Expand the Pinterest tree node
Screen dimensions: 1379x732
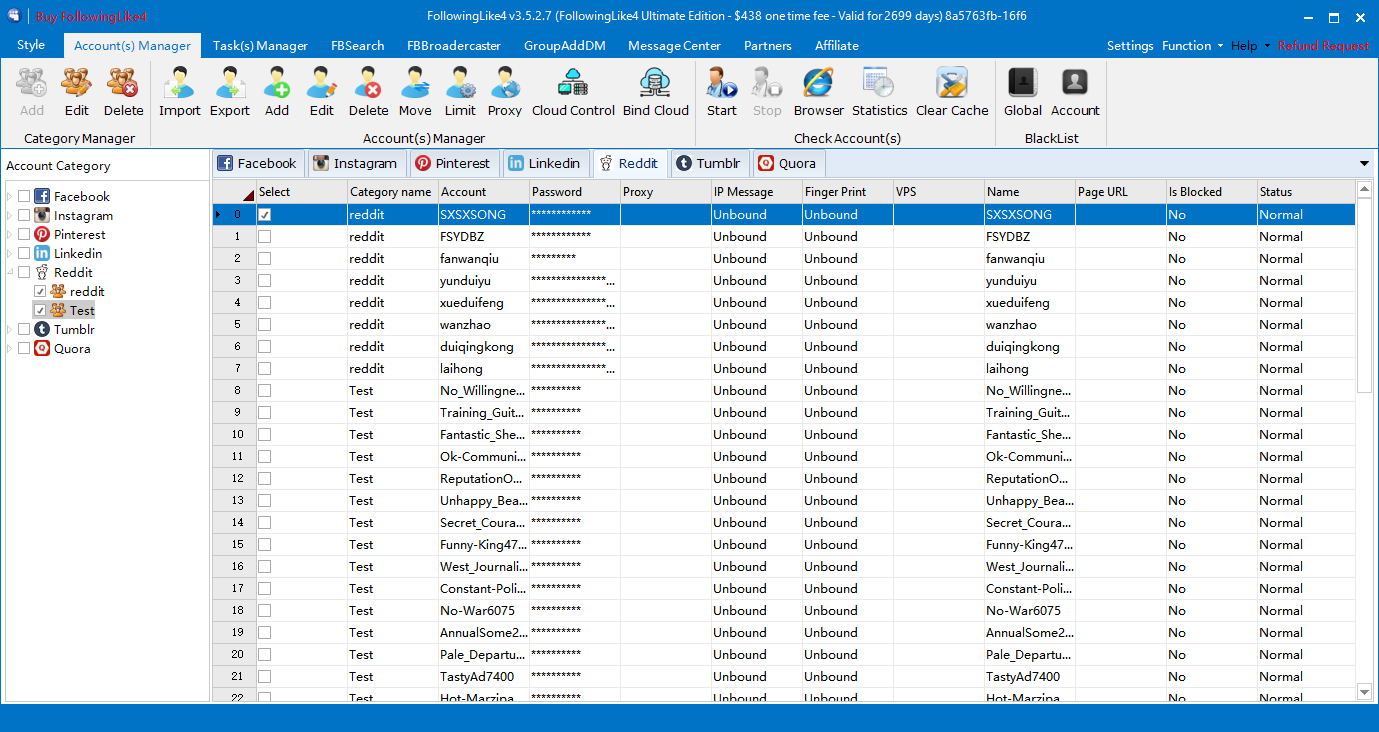click(x=10, y=235)
